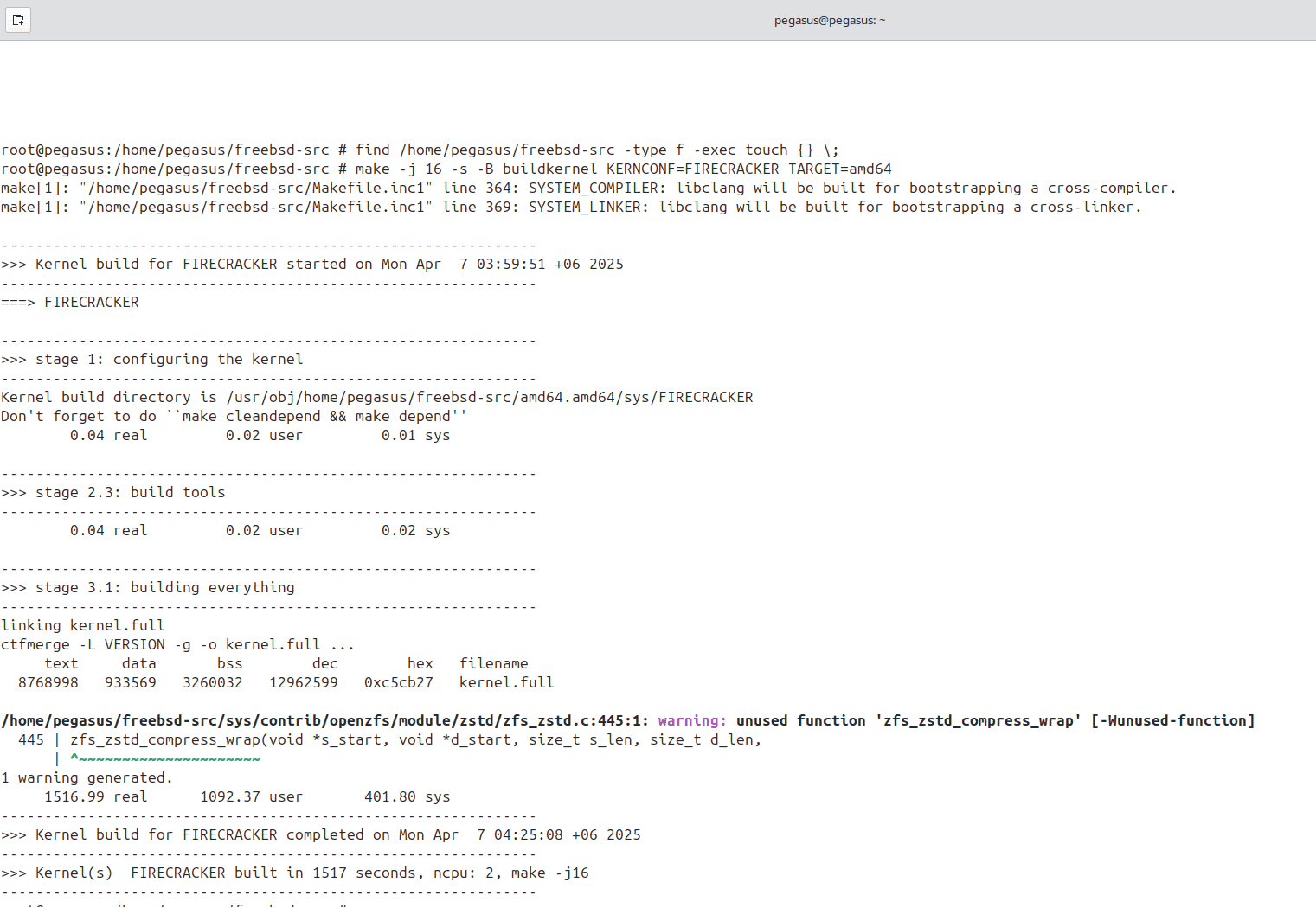Screen dimensions: 1316x908
Task: Click the purple 'warning:' label
Action: click(x=692, y=721)
